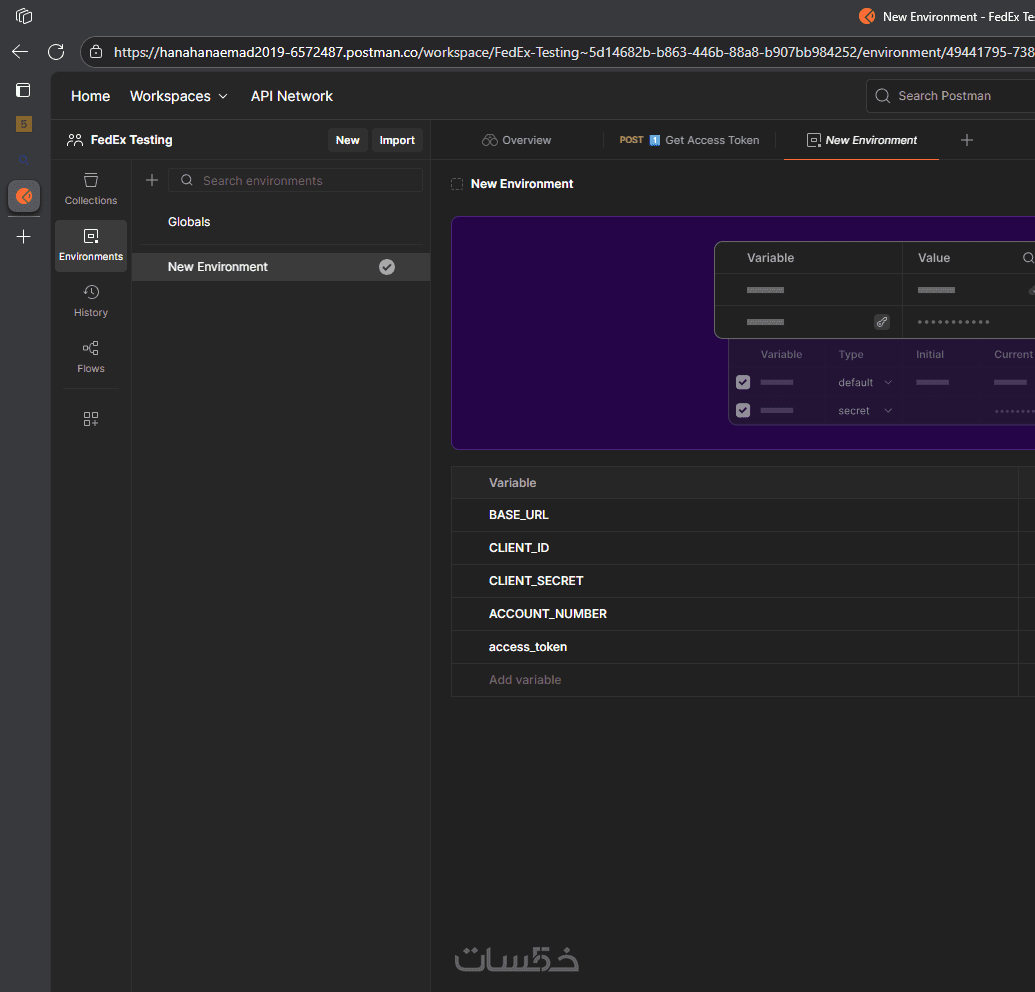The width and height of the screenshot is (1035, 992).
Task: Click the environment icon beside title
Action: pyautogui.click(x=457, y=184)
